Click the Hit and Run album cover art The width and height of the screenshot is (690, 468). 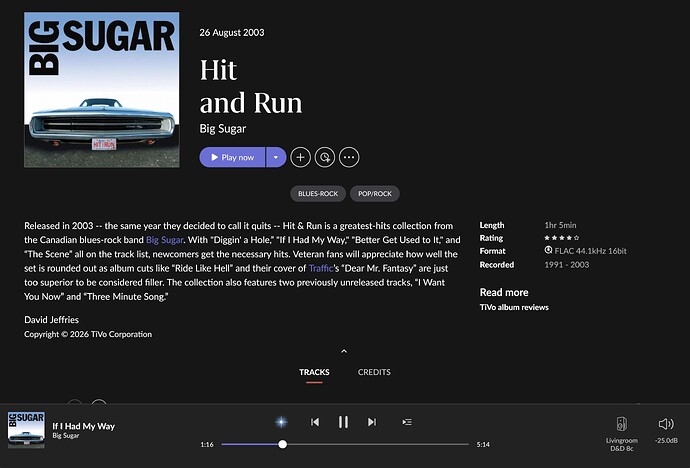pyautogui.click(x=102, y=90)
